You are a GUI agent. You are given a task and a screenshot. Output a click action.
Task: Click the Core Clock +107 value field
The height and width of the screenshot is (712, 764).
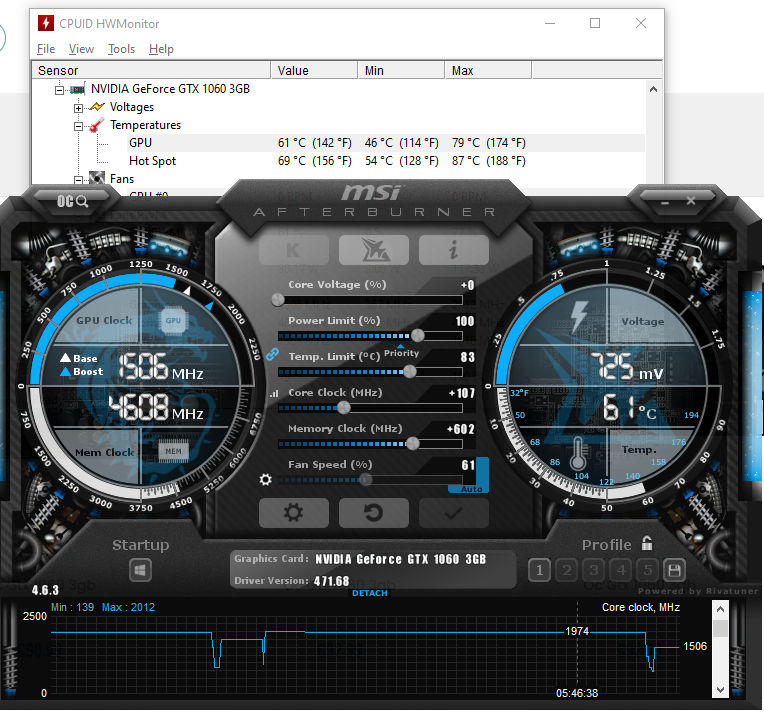click(462, 393)
